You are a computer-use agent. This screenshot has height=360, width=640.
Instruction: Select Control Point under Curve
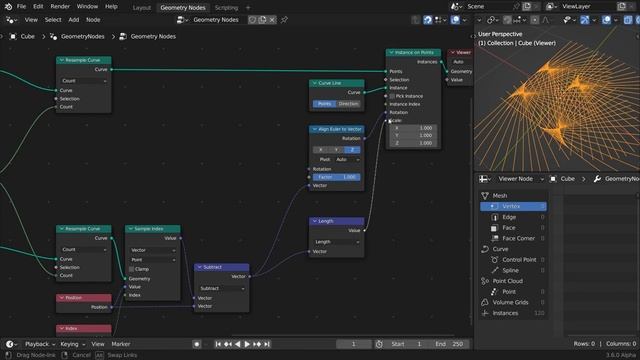[513, 260]
